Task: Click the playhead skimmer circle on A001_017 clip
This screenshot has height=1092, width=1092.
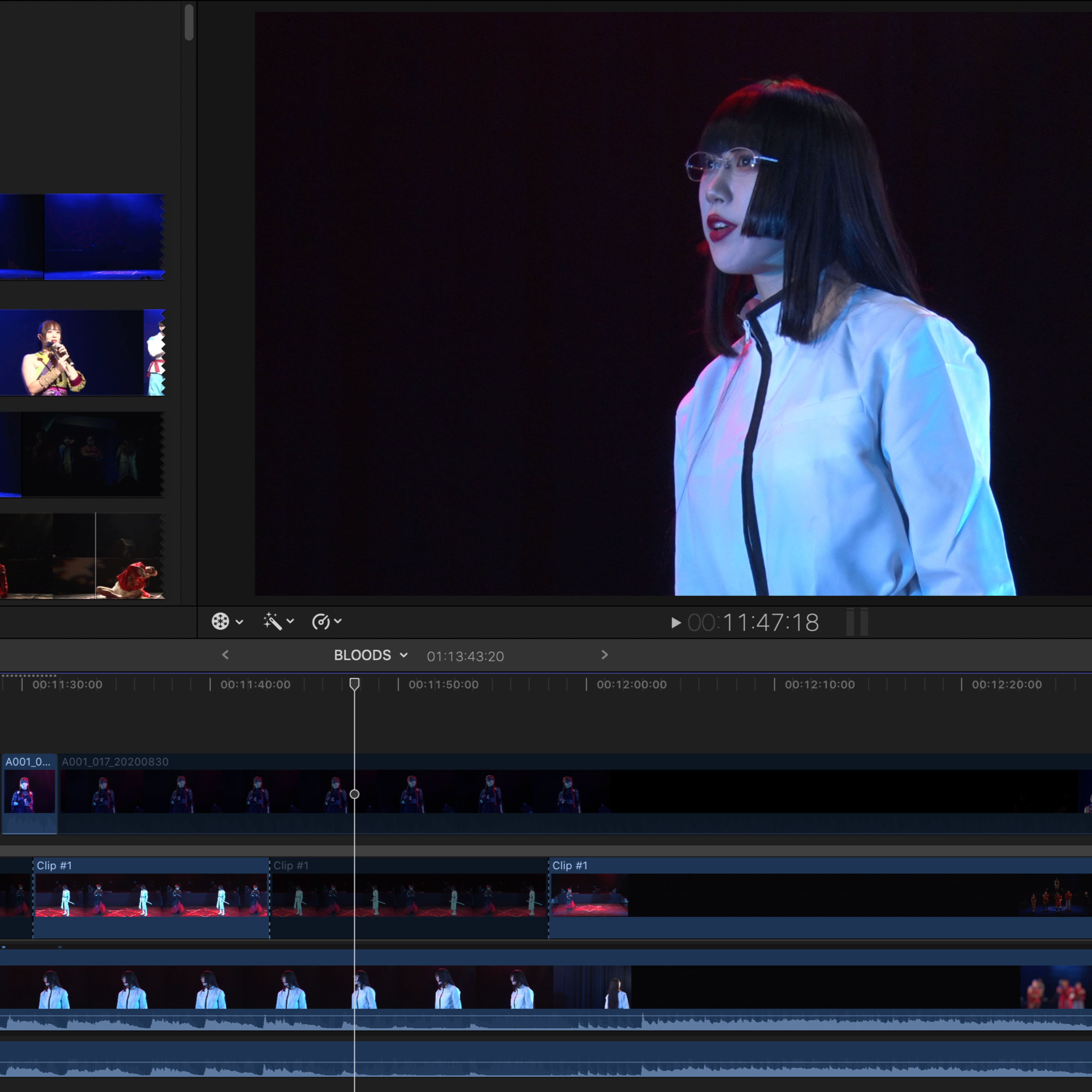Action: [355, 794]
